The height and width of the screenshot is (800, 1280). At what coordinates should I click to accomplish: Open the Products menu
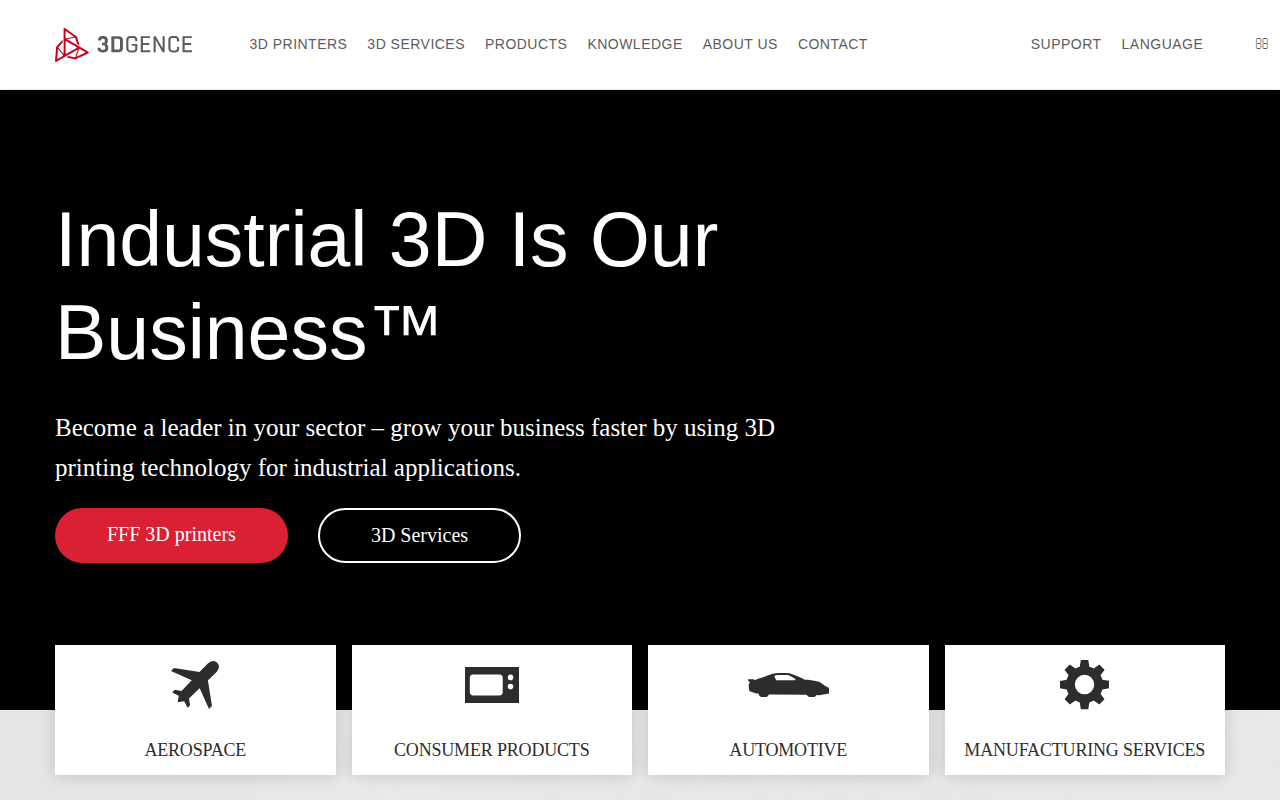click(x=526, y=44)
